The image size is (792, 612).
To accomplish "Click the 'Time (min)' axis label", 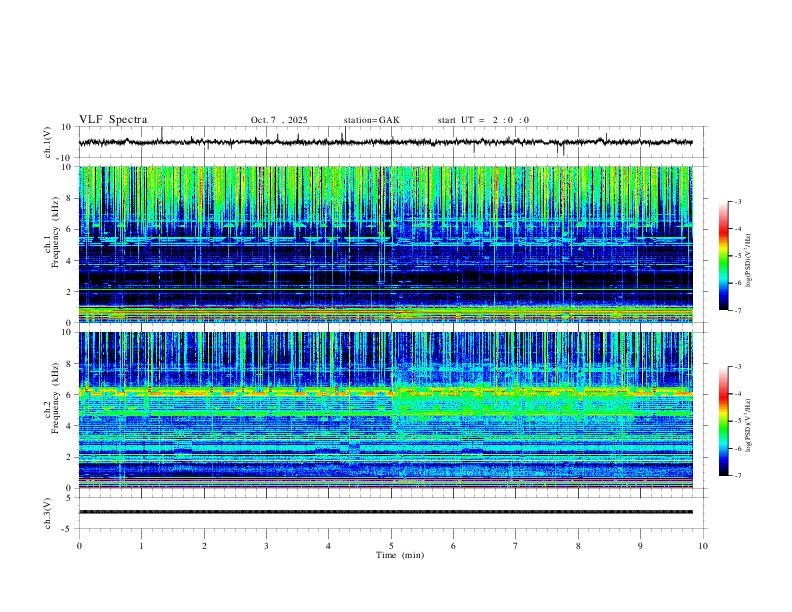I will click(400, 555).
